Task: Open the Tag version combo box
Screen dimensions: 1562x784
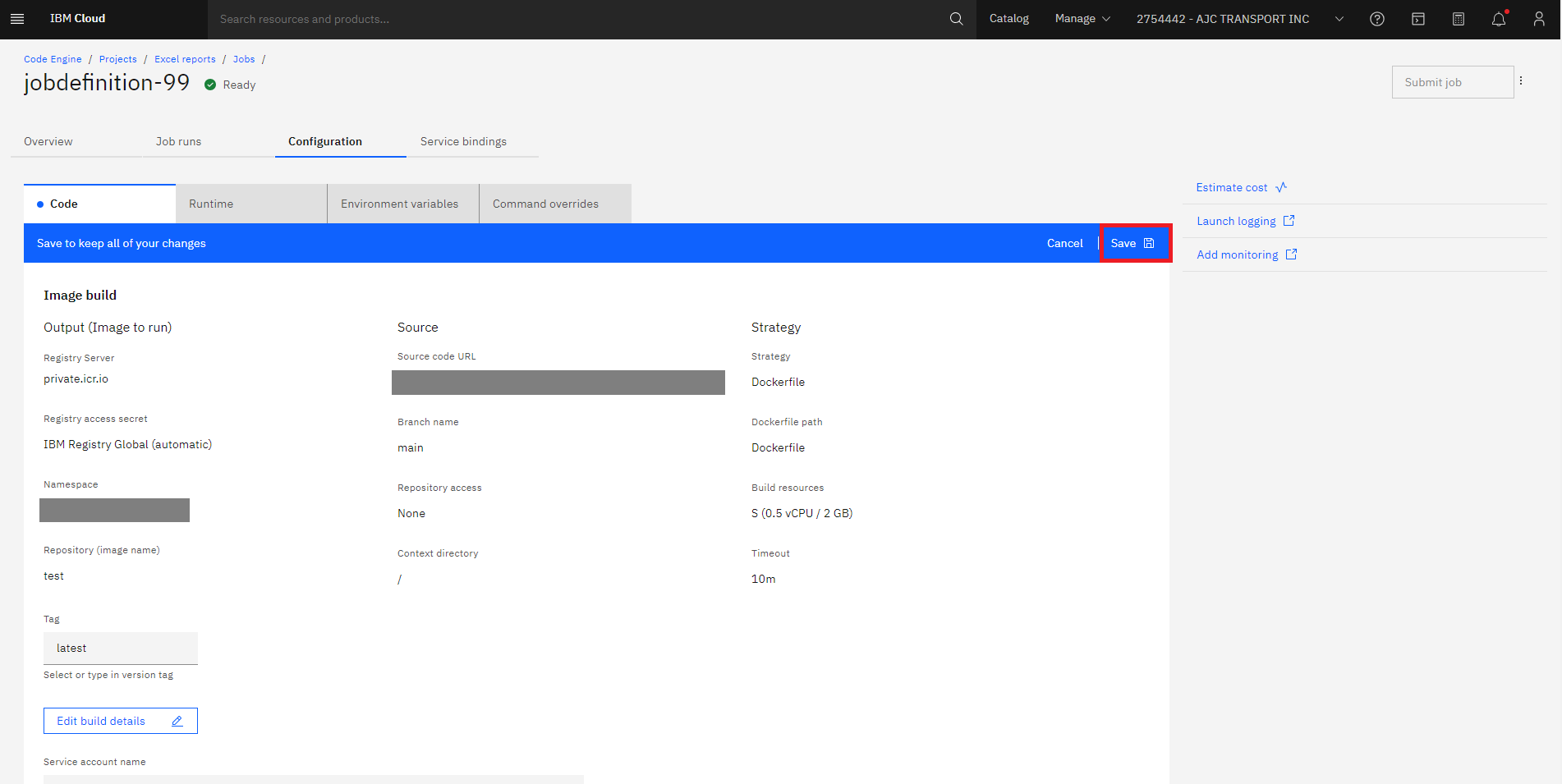Action: click(121, 648)
